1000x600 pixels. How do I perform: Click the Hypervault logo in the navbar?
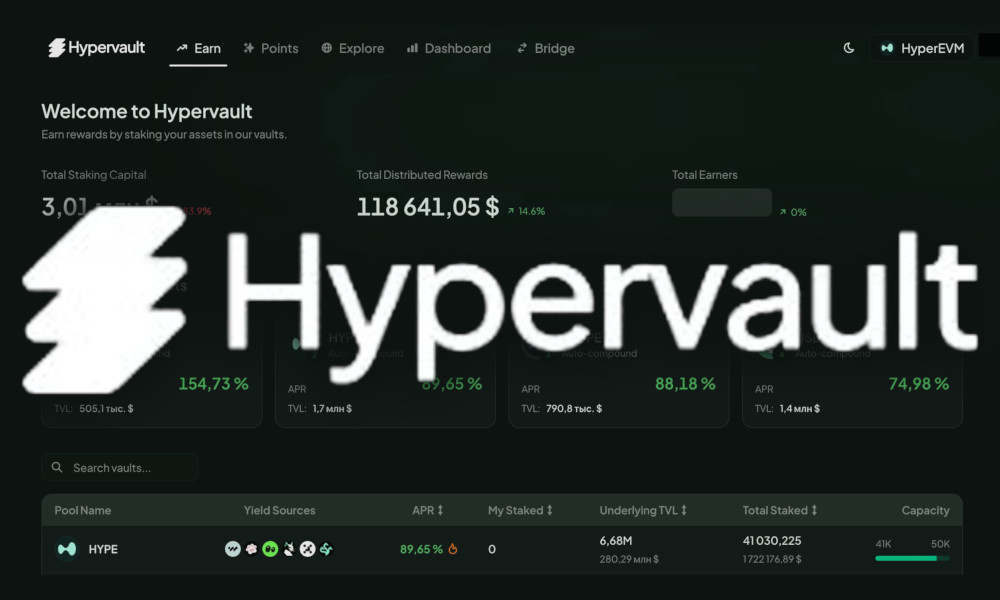97,48
